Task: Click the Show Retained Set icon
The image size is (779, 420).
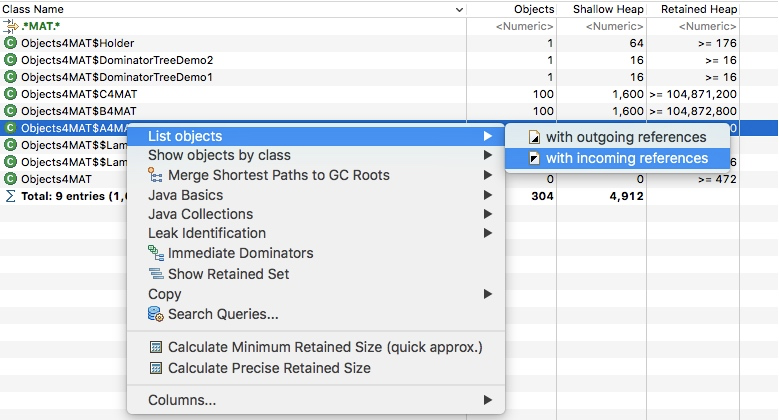Action: click(155, 274)
